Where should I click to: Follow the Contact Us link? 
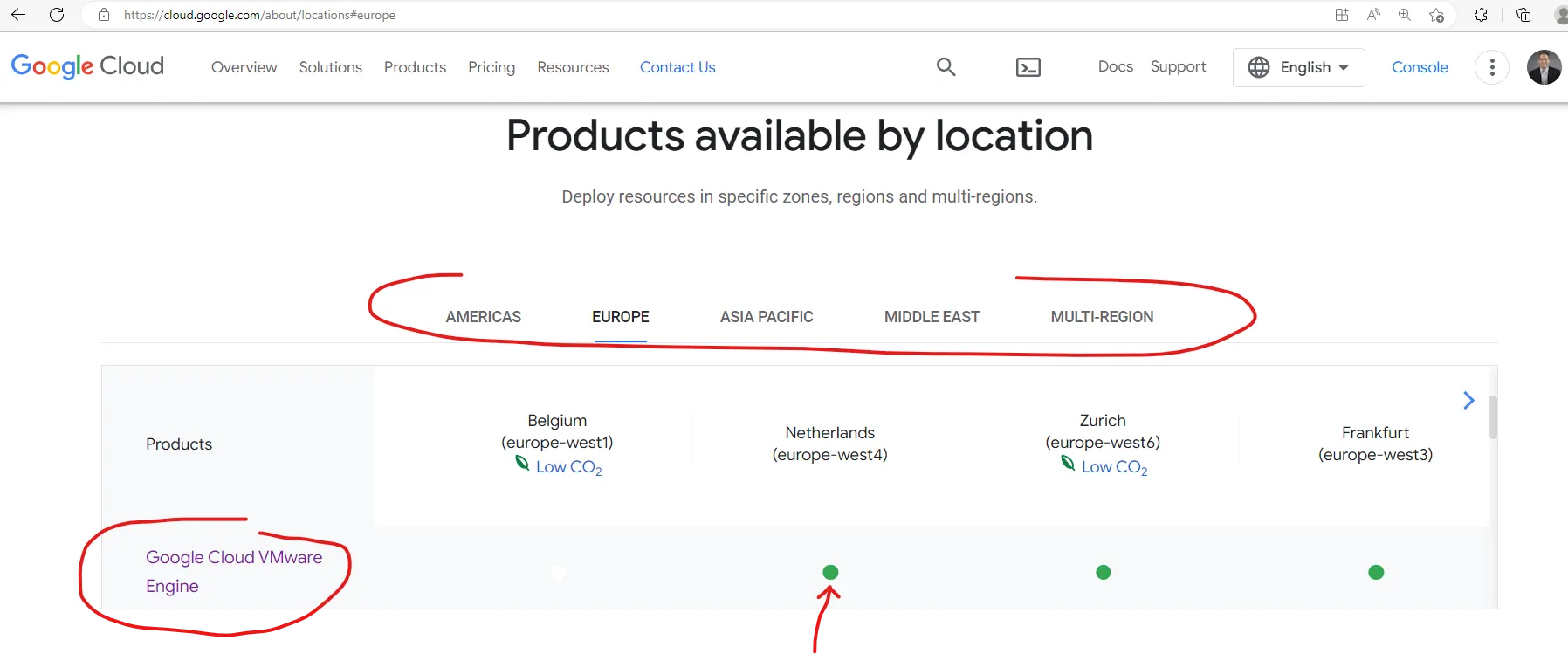click(x=677, y=67)
